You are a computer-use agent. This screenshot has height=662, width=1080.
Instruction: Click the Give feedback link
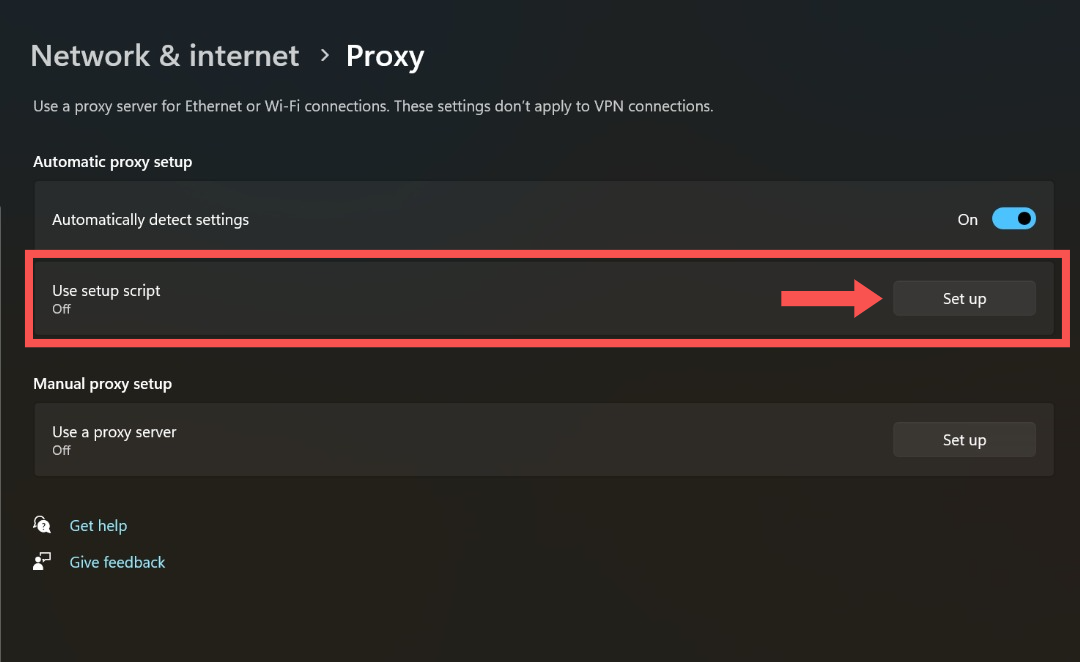(x=117, y=562)
